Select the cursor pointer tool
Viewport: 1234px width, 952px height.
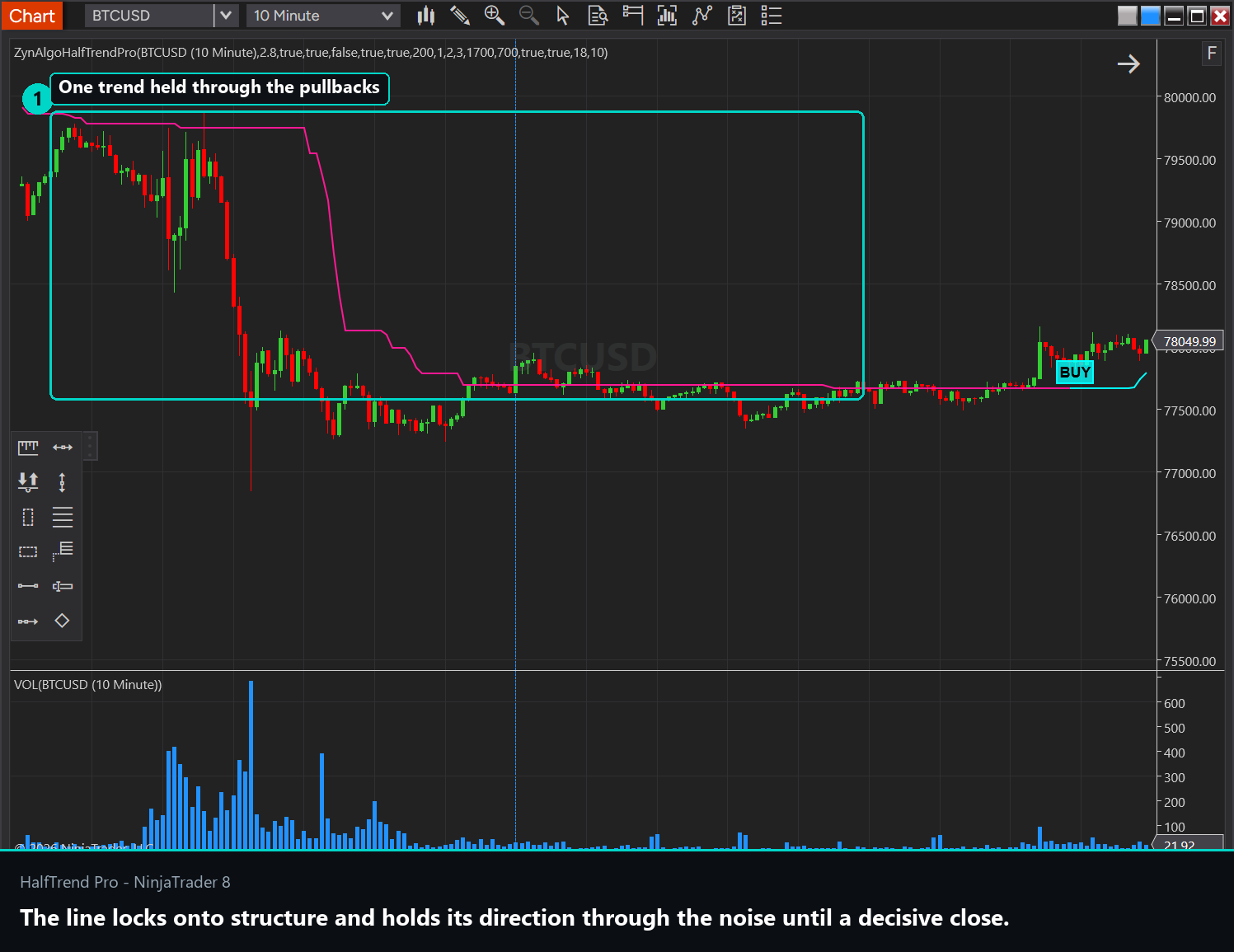point(563,16)
